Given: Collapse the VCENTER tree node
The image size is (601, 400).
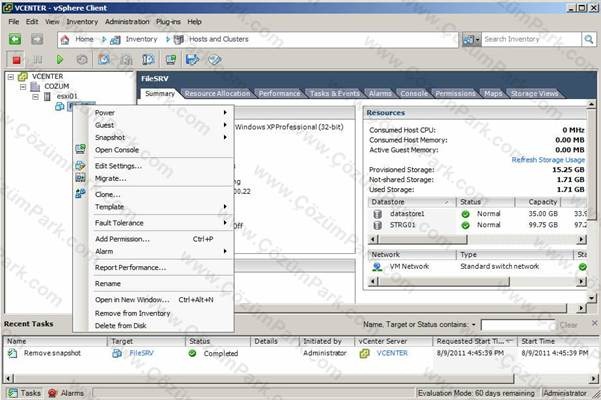Looking at the screenshot, I should point(11,77).
